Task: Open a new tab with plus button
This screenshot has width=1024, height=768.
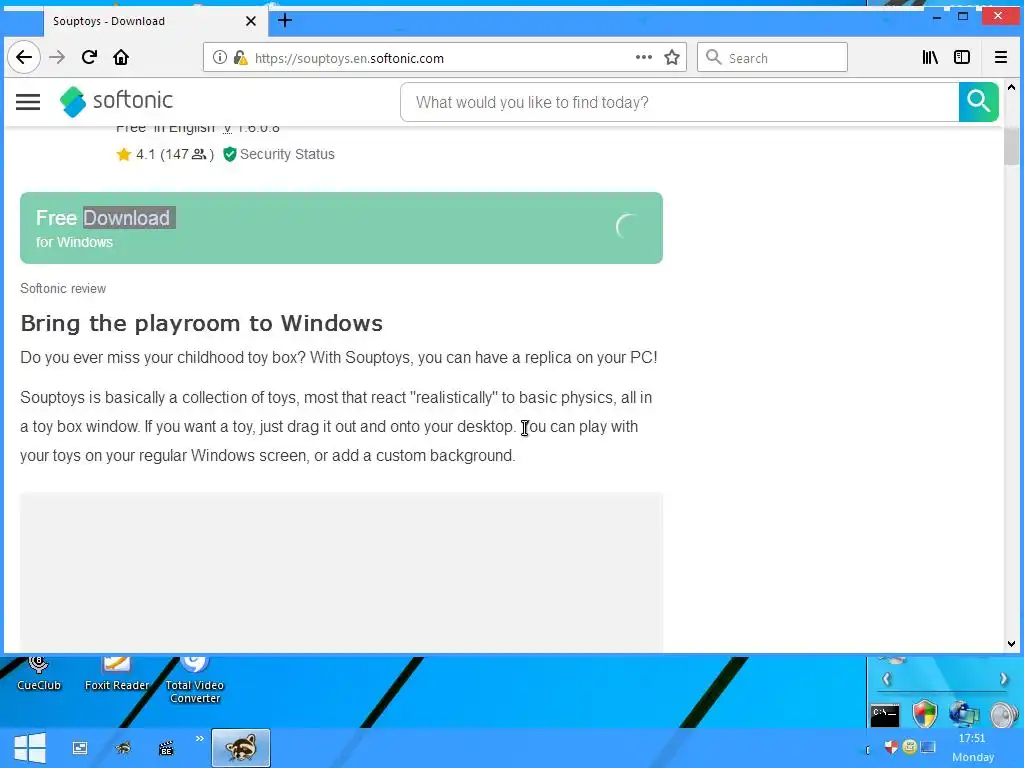Action: 285,20
